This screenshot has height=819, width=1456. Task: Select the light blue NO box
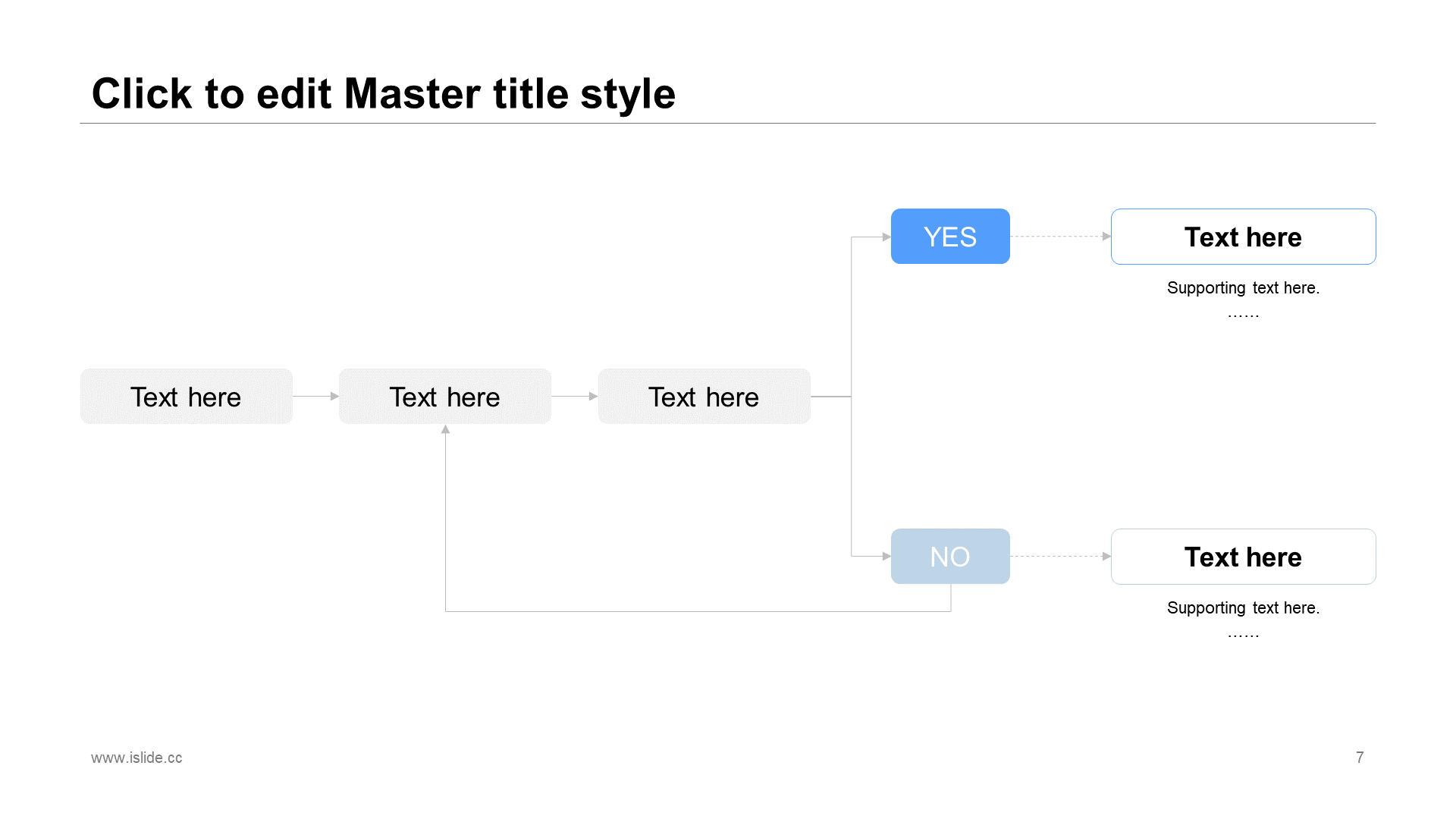[950, 557]
